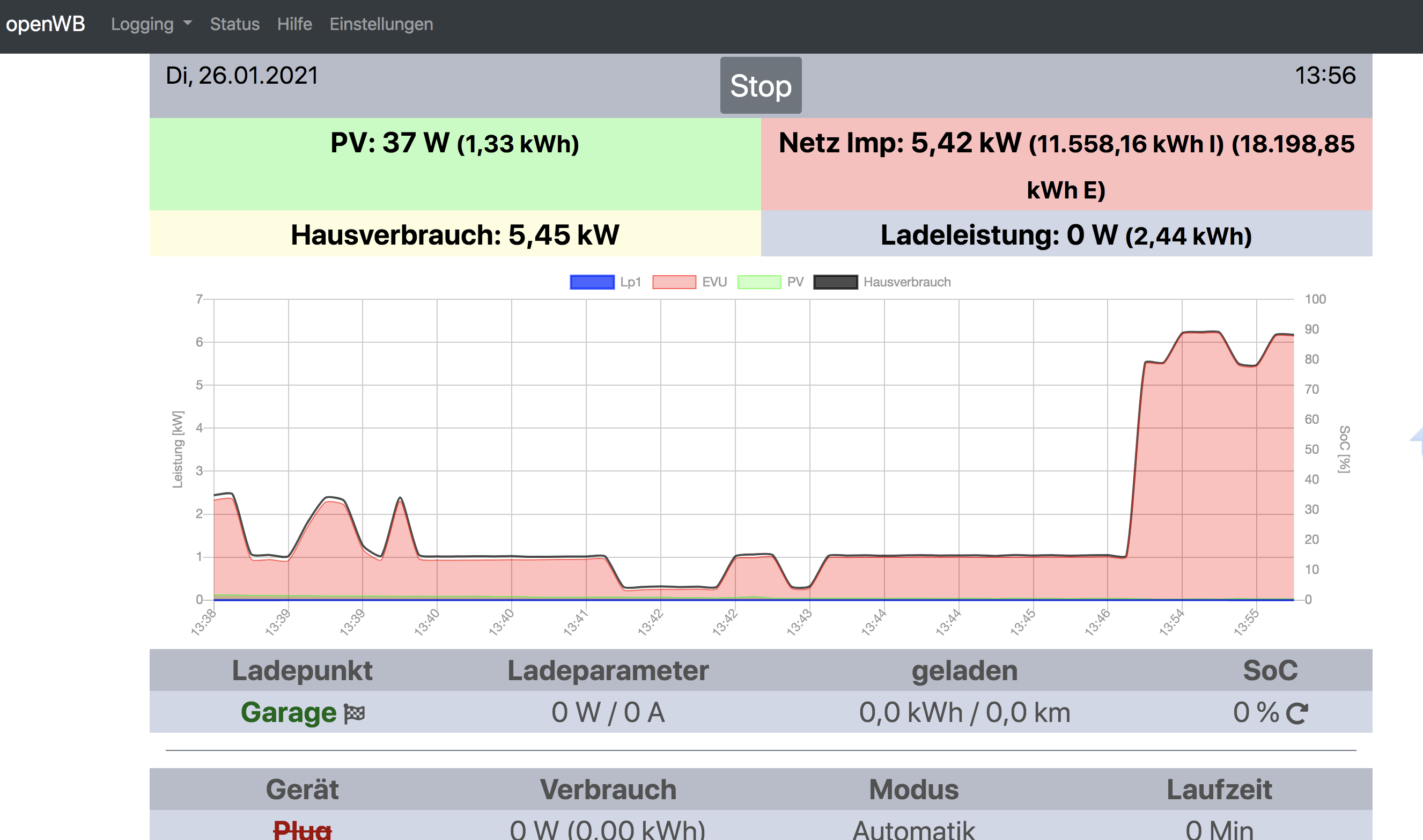Go to Einstellungen
Screen dimensions: 1423x840
point(381,24)
